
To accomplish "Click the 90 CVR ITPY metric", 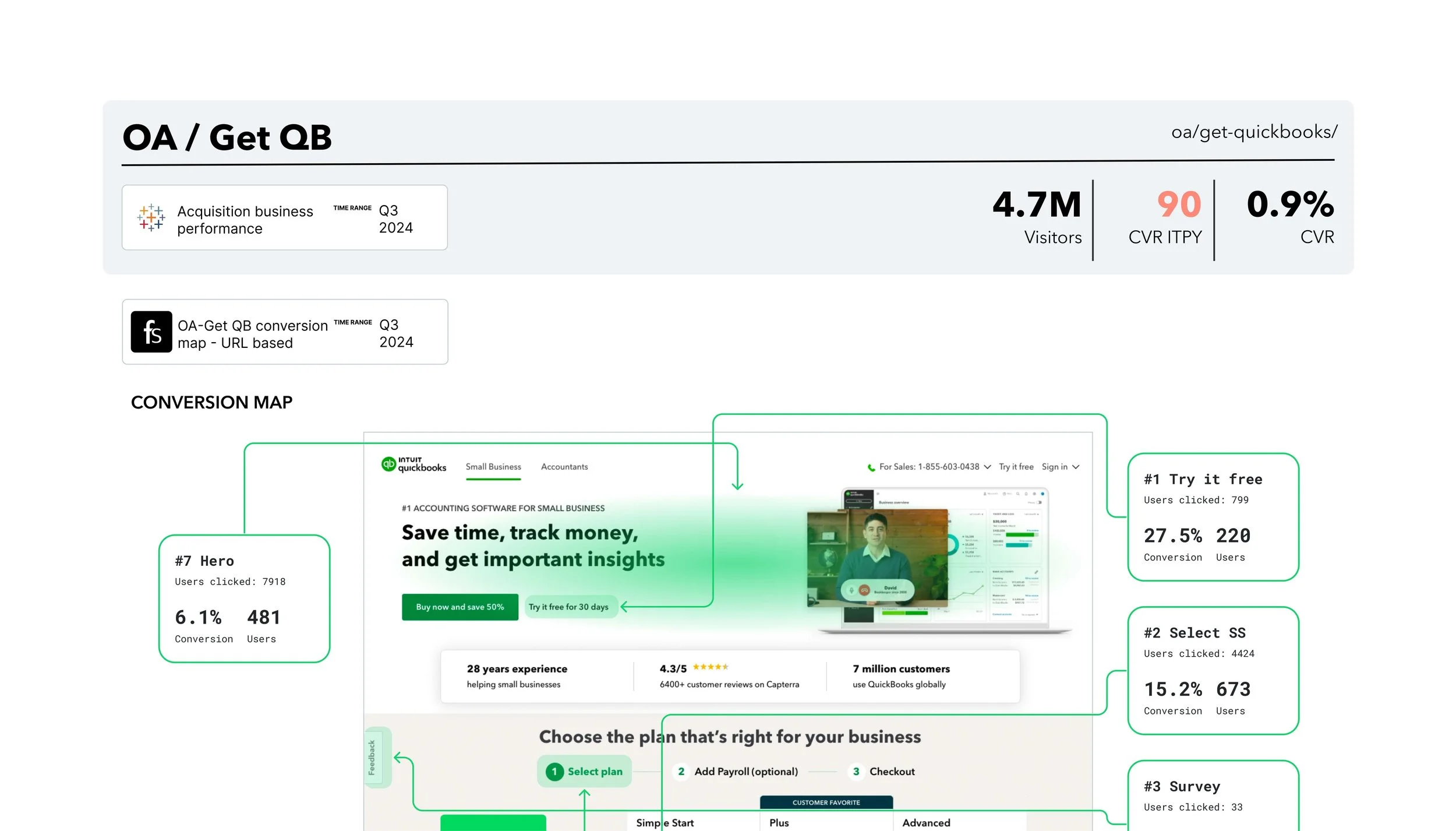I will click(x=1165, y=217).
